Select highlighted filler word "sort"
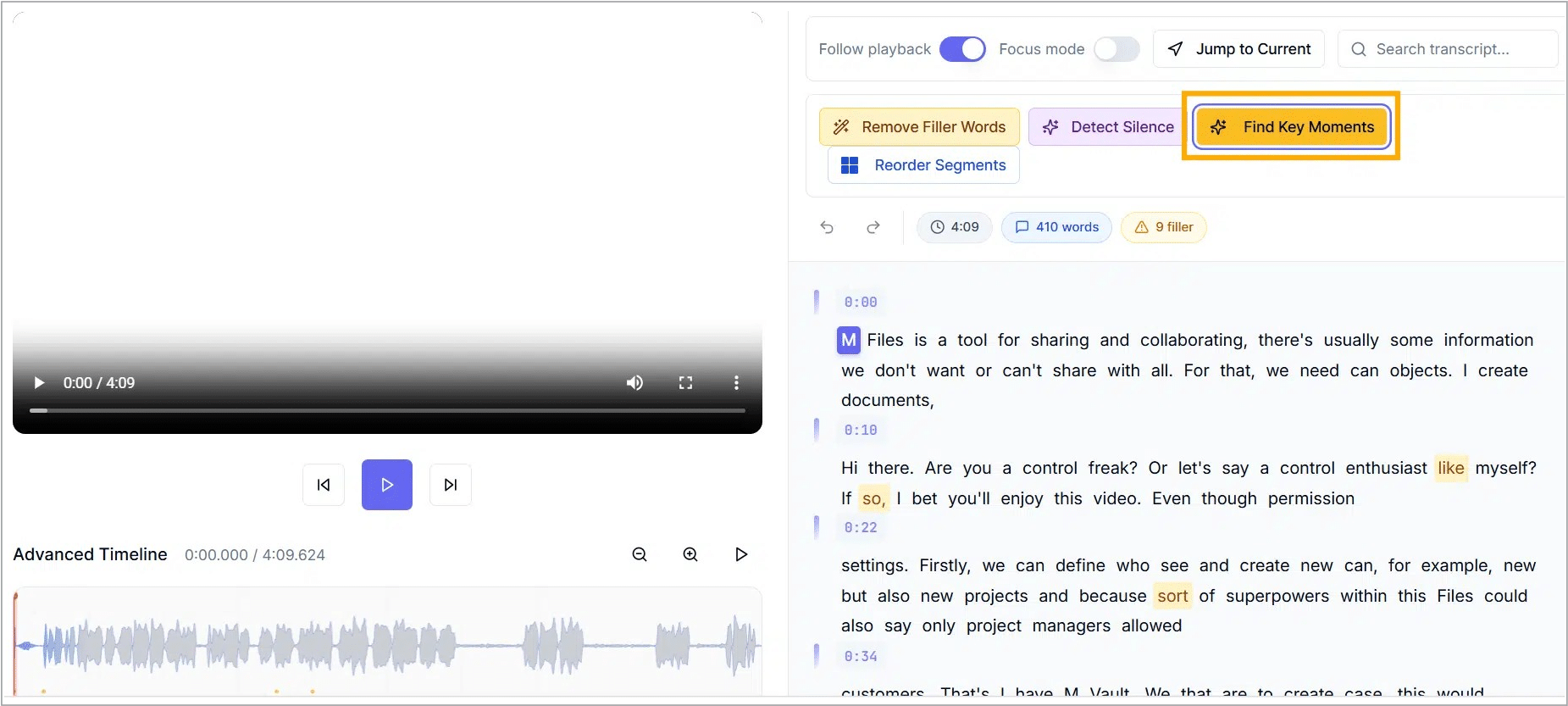 [1173, 596]
